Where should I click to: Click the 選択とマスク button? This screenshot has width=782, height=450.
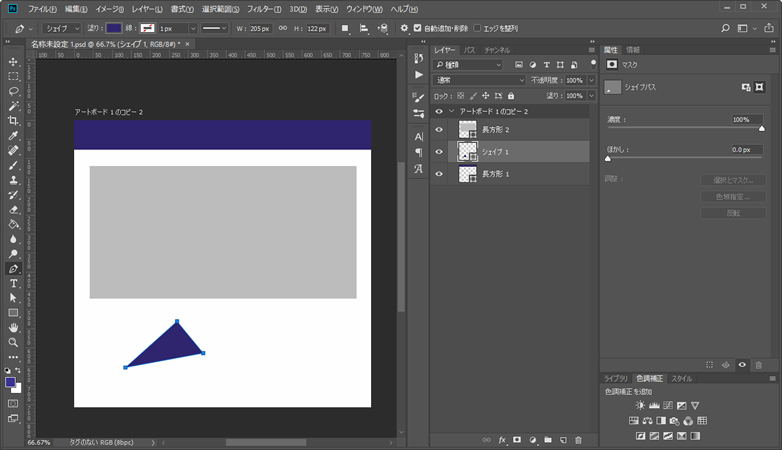coord(733,180)
